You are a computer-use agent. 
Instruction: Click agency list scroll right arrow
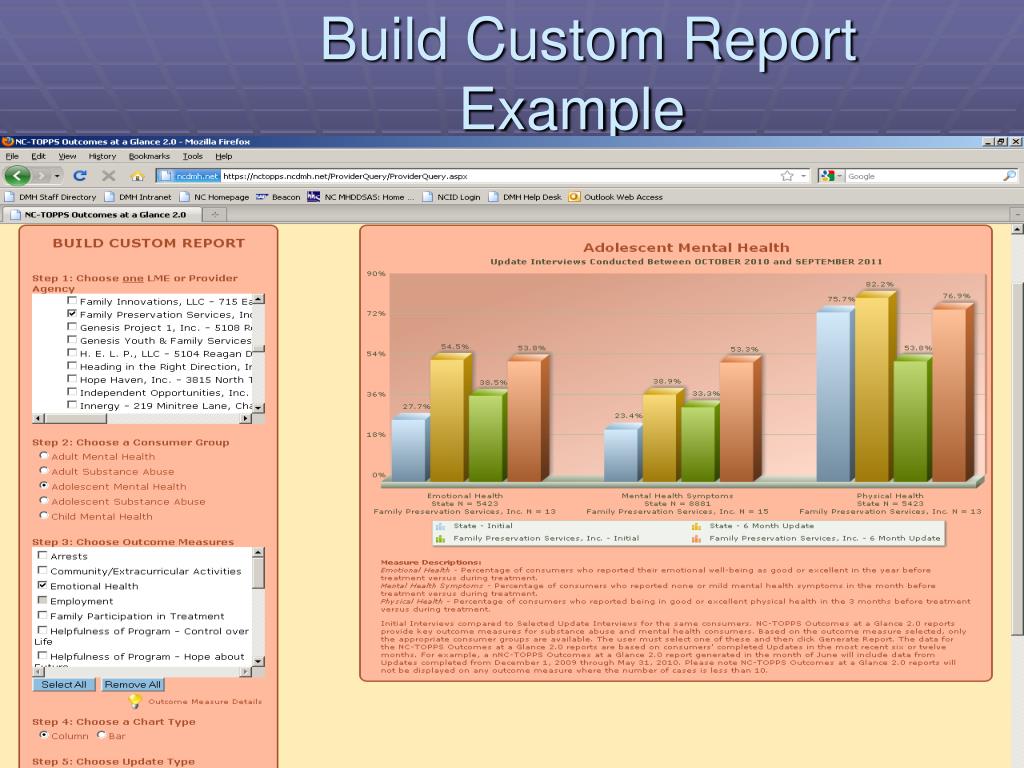[246, 418]
